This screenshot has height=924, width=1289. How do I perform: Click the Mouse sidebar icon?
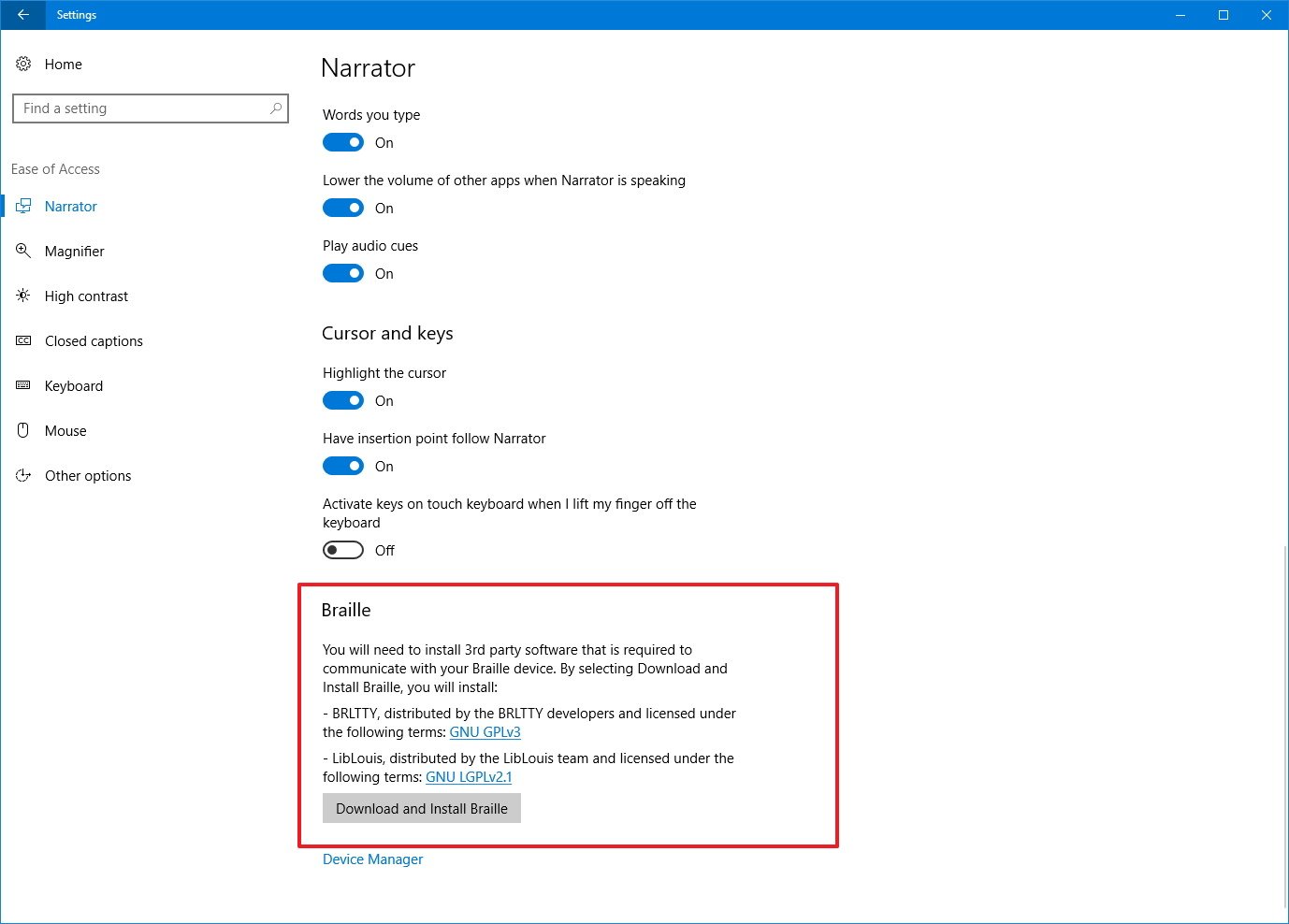tap(23, 431)
